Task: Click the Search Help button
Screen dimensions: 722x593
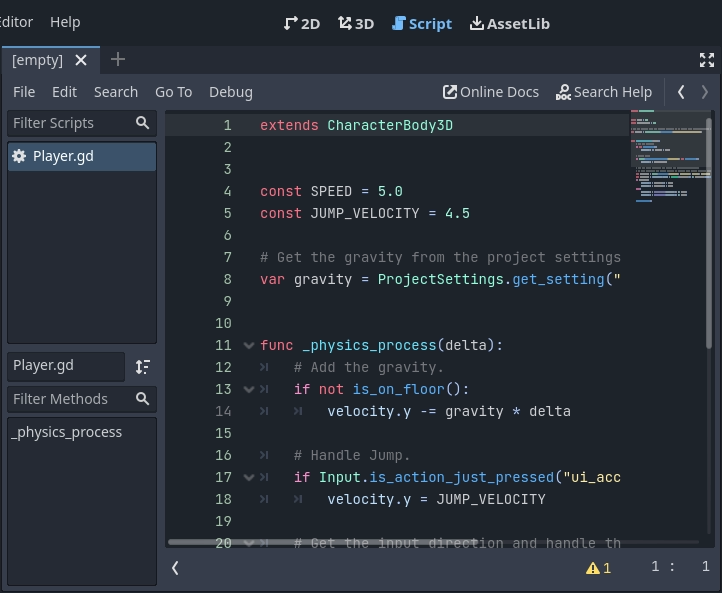Action: (x=604, y=91)
